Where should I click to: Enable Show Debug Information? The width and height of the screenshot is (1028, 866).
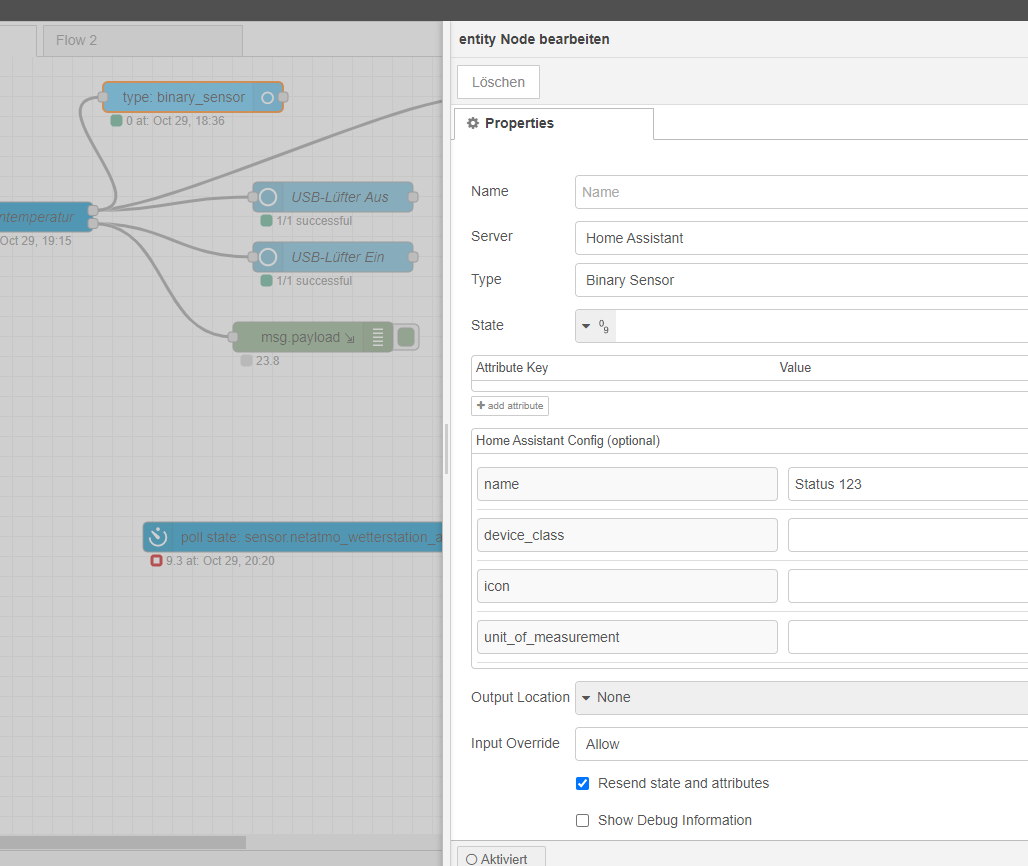582,820
